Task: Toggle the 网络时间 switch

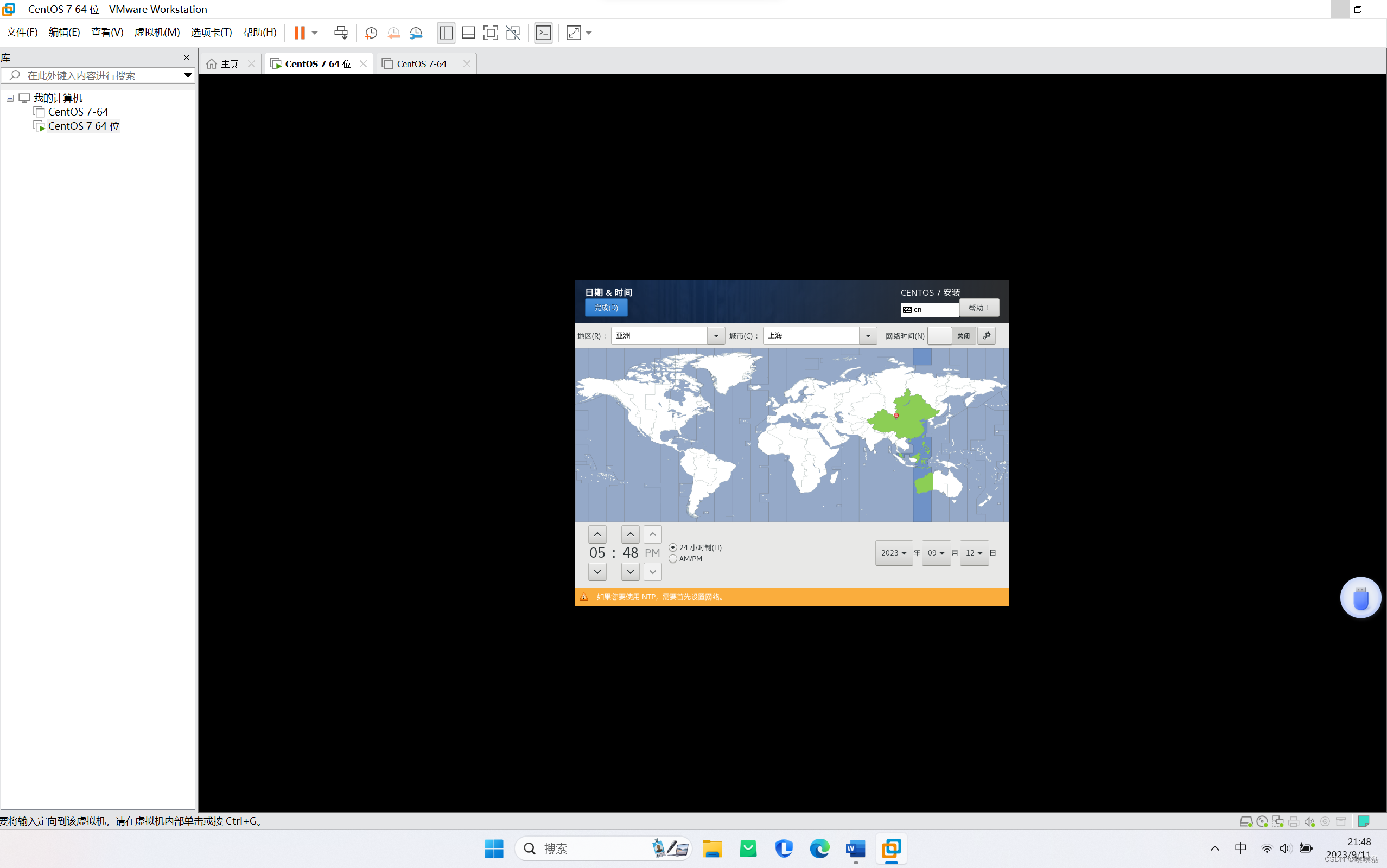Action: pyautogui.click(x=951, y=336)
